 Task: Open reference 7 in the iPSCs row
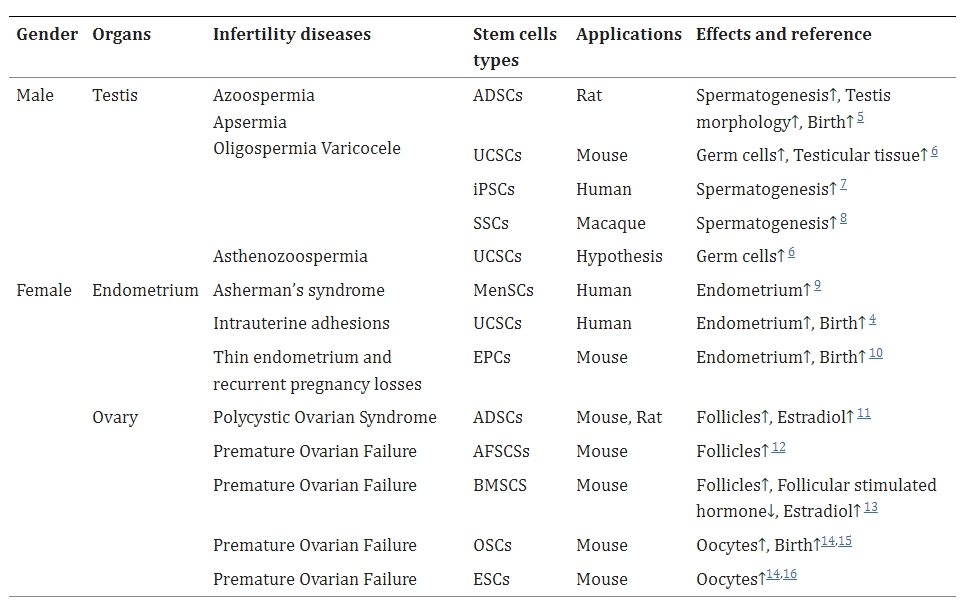click(843, 185)
